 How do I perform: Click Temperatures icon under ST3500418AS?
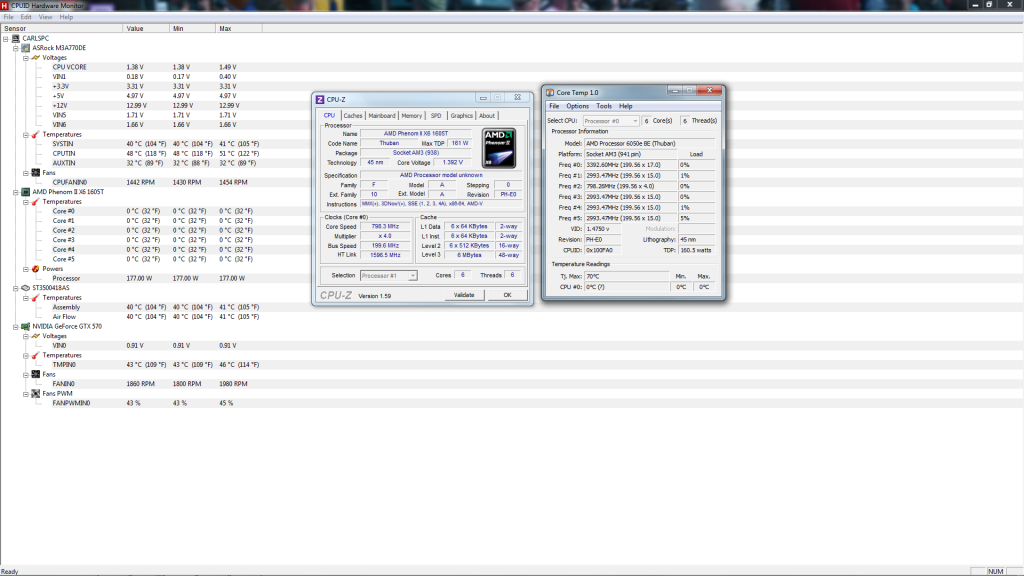(x=36, y=298)
